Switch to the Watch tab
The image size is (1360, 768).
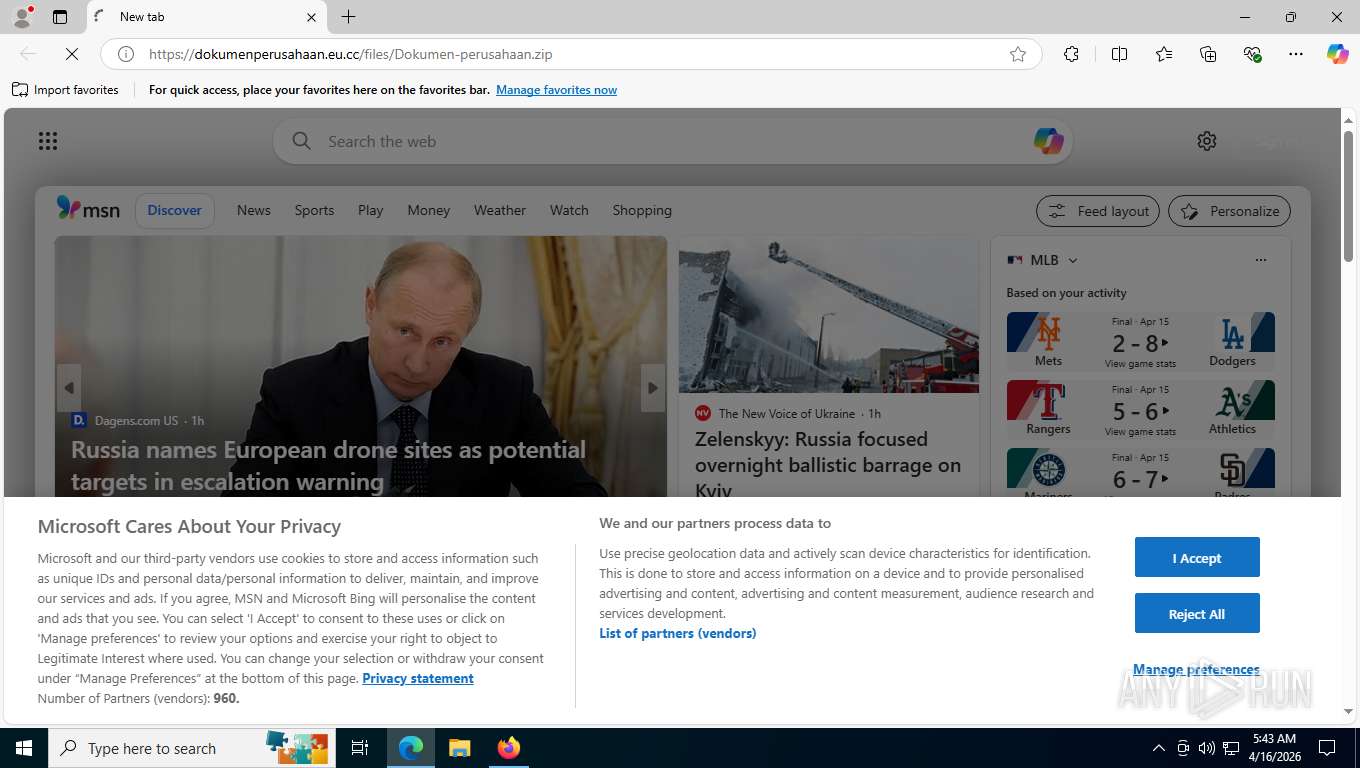coord(569,210)
